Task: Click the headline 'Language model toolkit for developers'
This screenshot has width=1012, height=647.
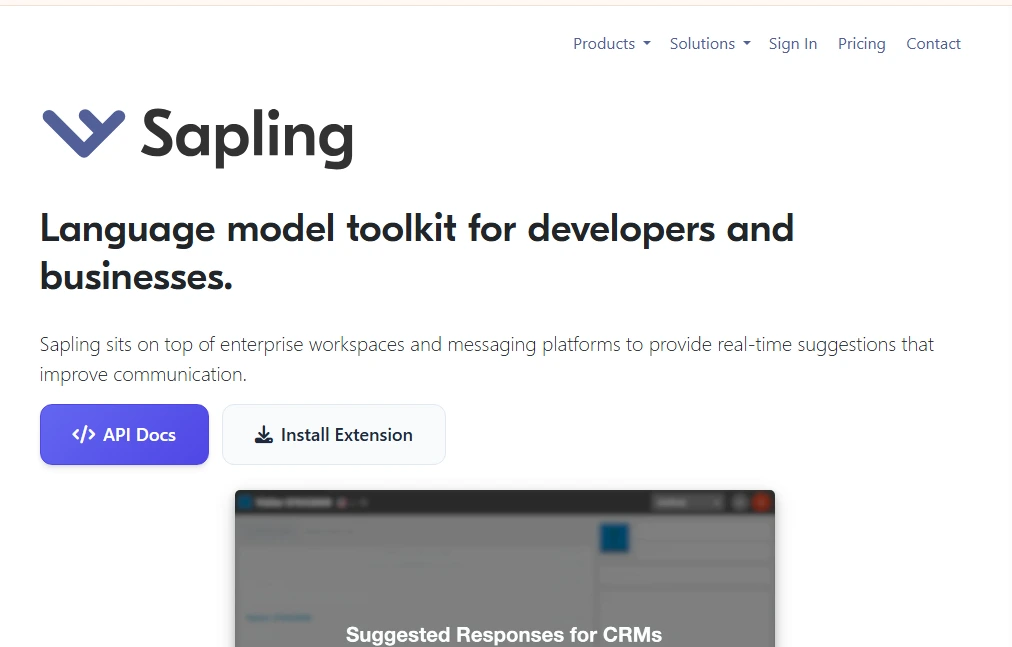Action: [416, 252]
